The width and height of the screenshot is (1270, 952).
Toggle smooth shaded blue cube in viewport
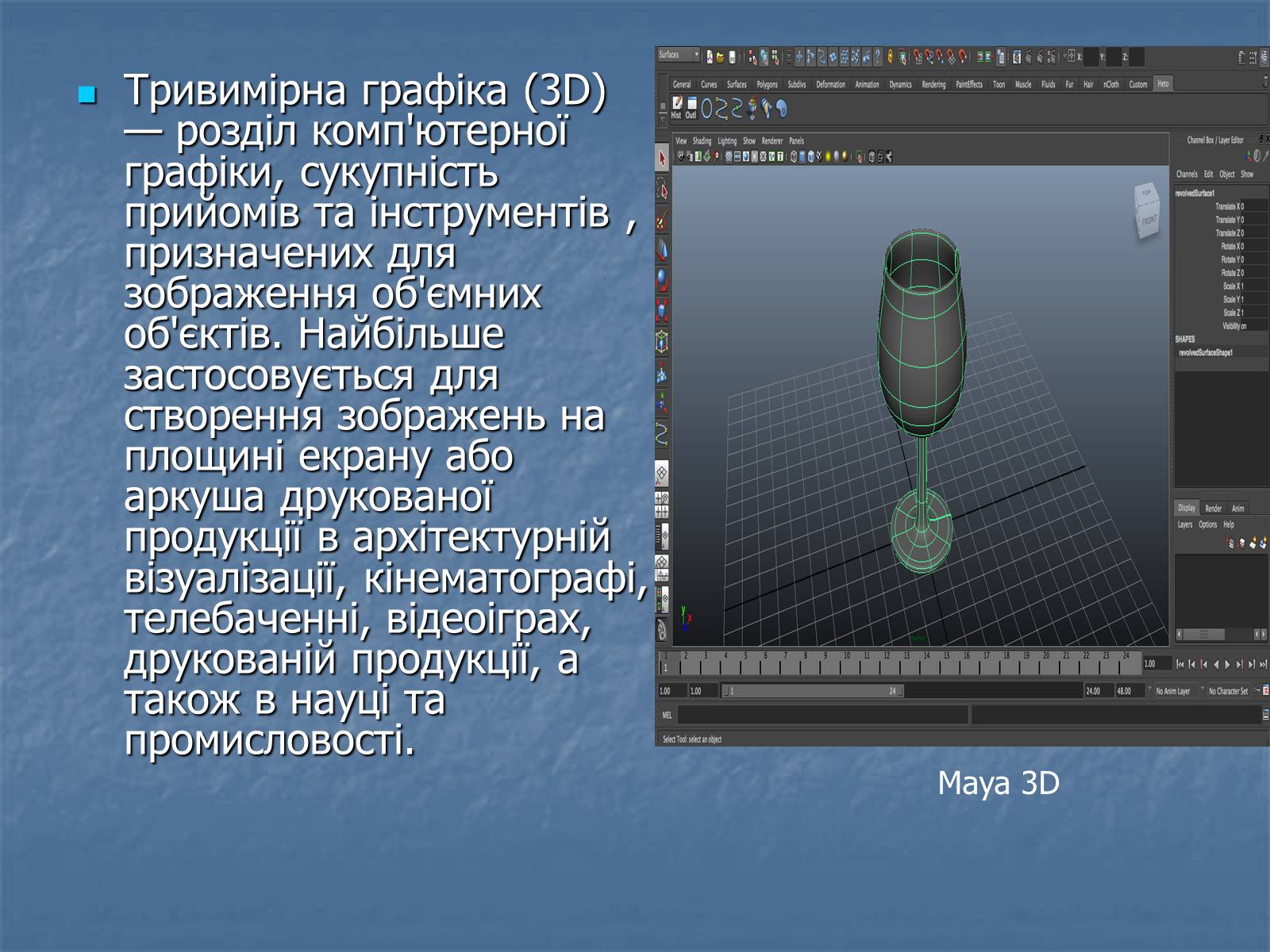[x=802, y=156]
